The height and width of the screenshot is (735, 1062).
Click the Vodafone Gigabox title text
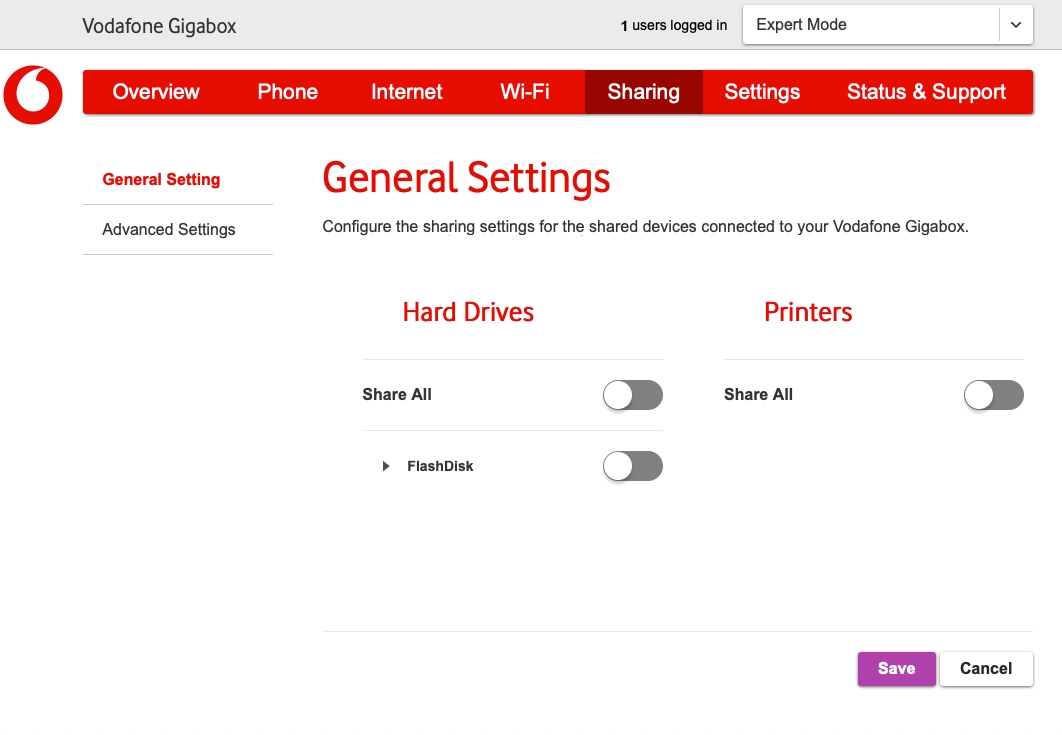click(x=159, y=26)
